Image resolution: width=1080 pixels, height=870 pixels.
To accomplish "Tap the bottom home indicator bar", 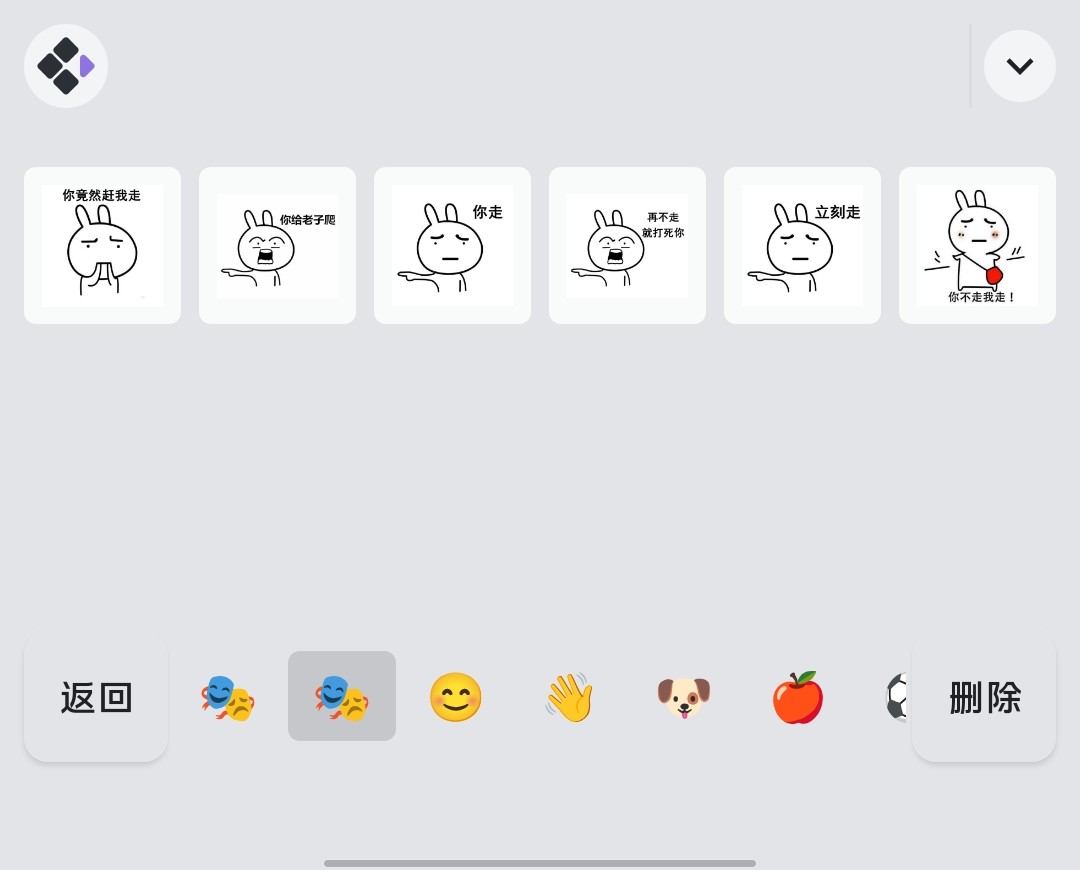I will click(540, 863).
